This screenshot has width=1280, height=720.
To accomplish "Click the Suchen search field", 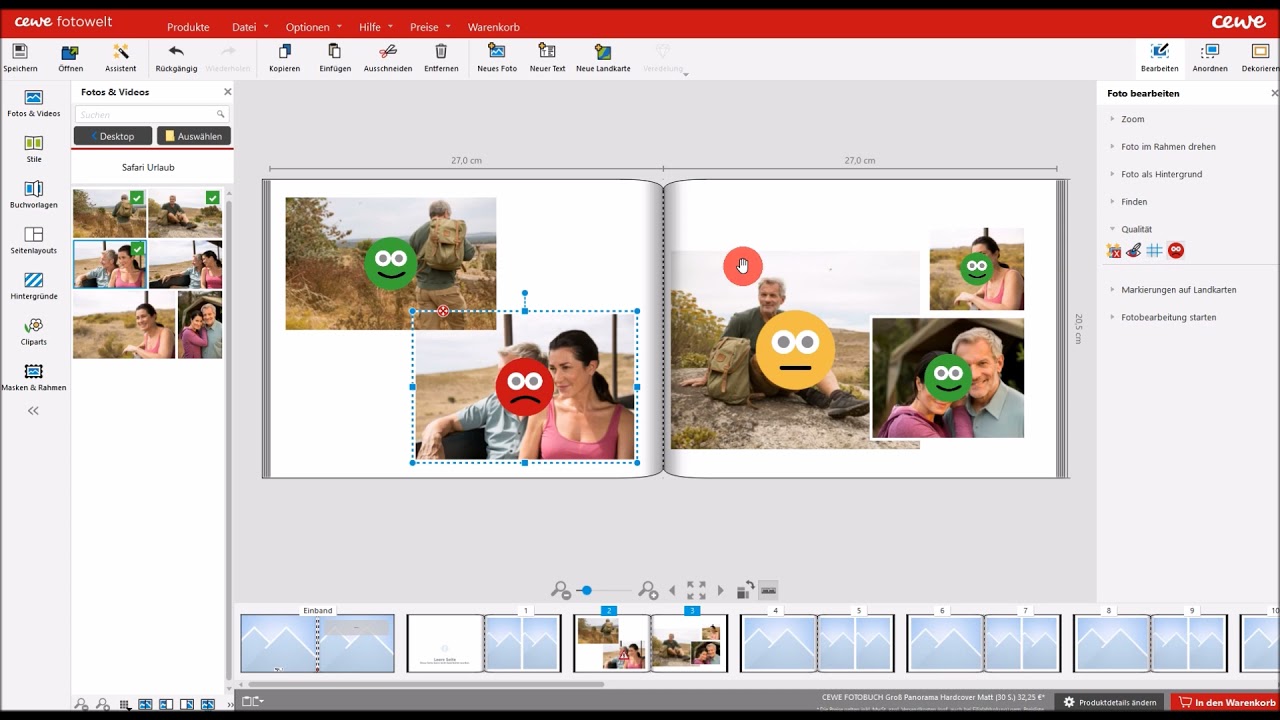I will (x=151, y=114).
